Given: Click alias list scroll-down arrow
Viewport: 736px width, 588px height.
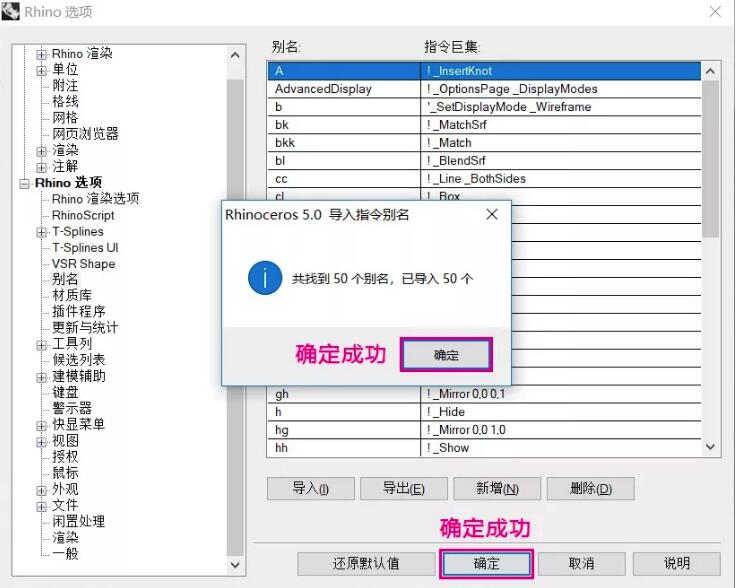Looking at the screenshot, I should (710, 447).
